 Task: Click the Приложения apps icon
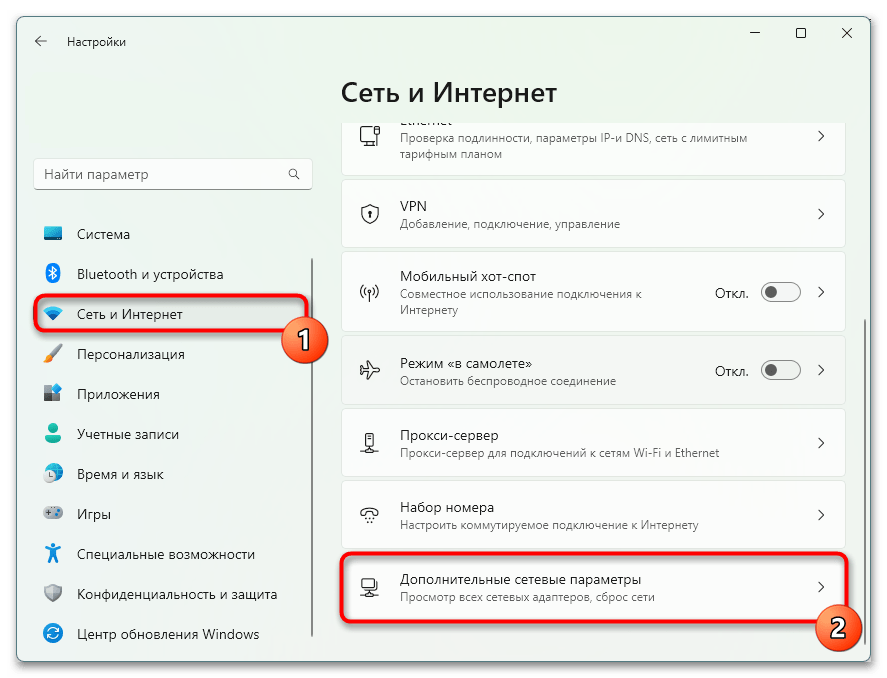[x=53, y=394]
